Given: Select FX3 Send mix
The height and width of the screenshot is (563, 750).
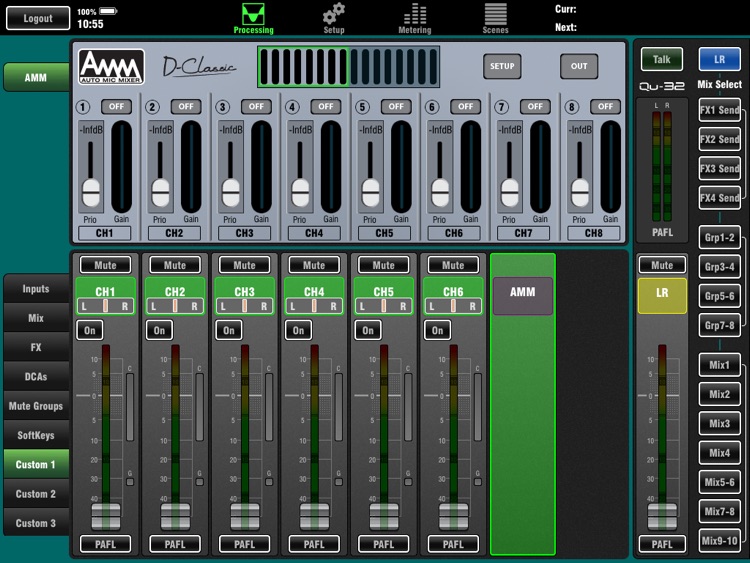Looking at the screenshot, I should click(x=719, y=168).
